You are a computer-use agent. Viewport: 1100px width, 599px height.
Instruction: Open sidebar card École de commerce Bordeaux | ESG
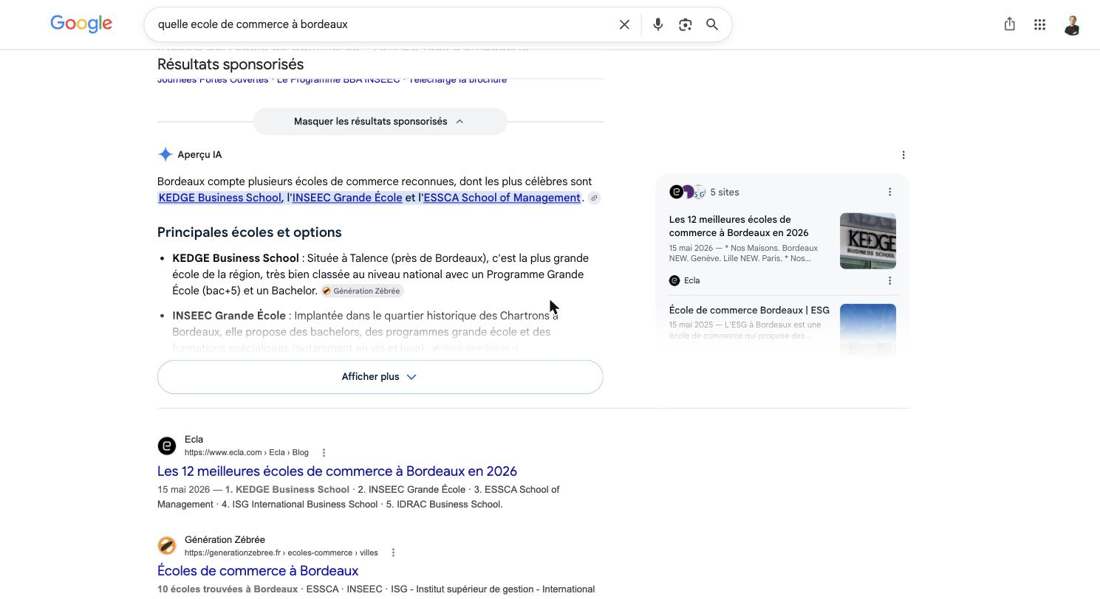749,310
